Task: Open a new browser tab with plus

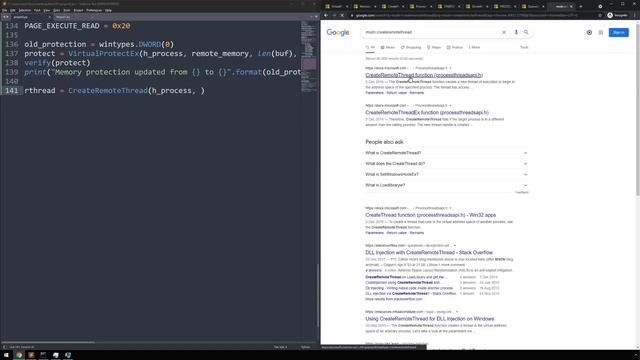Action: pos(581,7)
